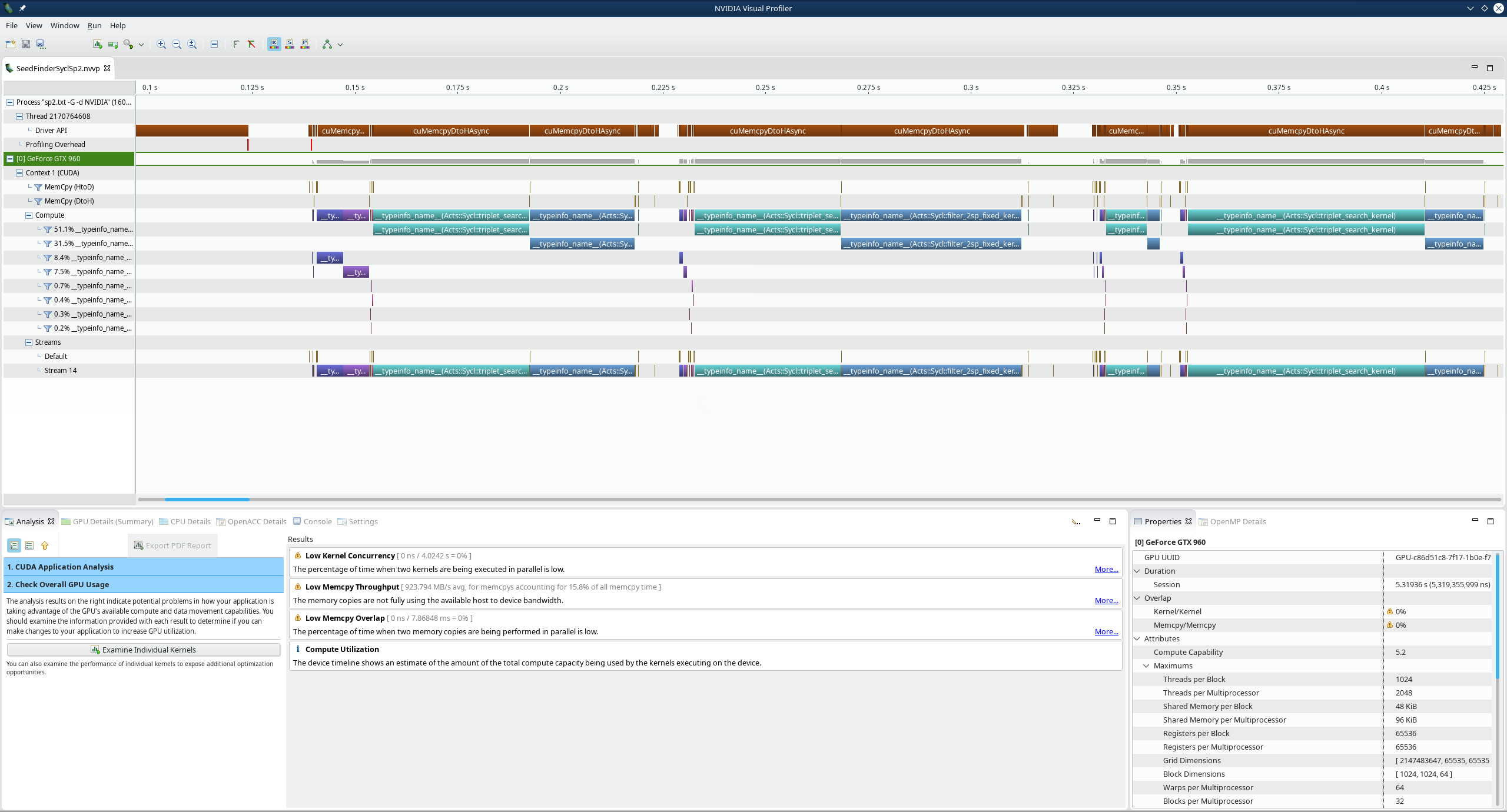Toggle the P process color mode
Screen dimensions: 1507x812
coord(305,44)
